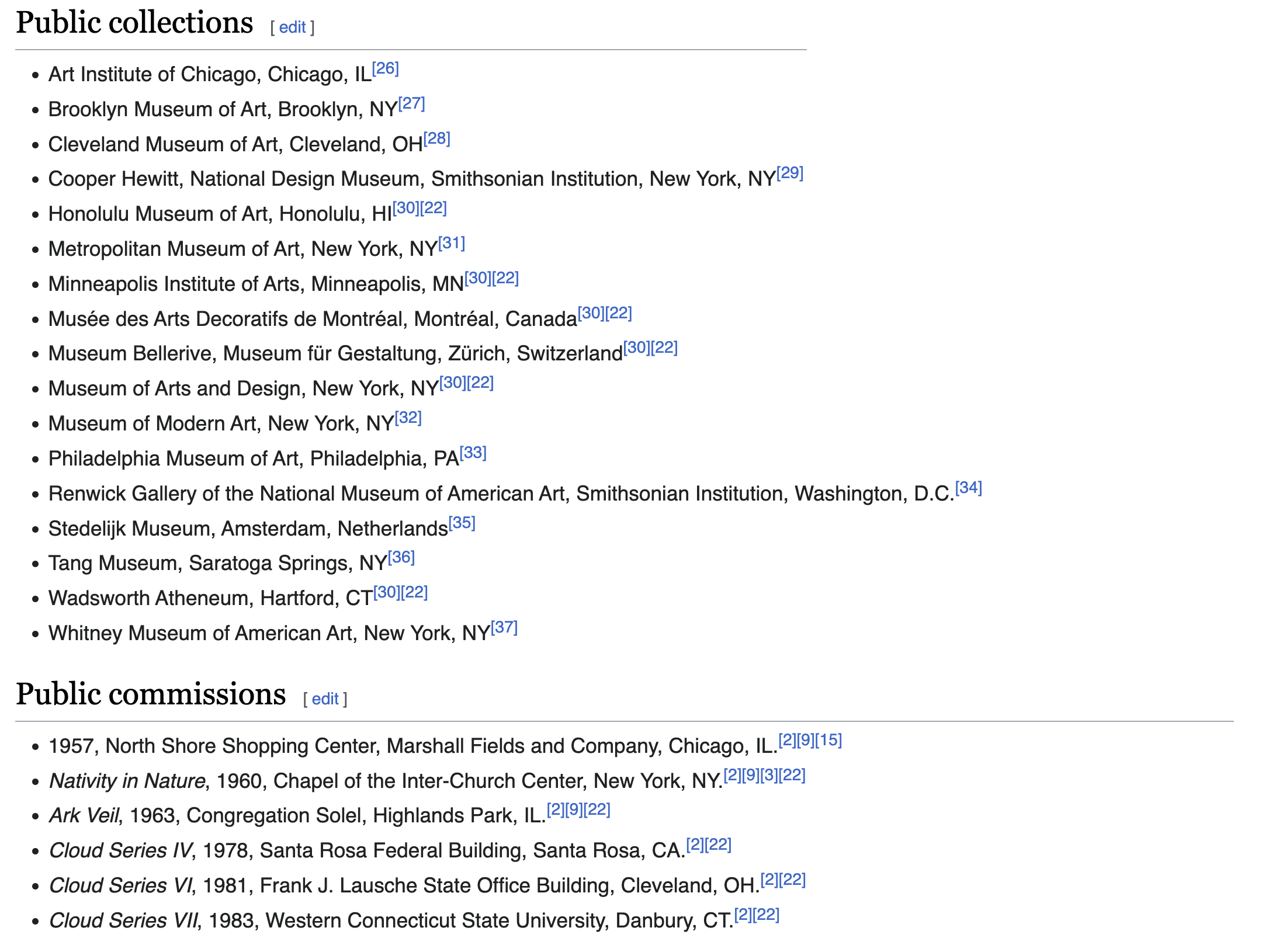Image resolution: width=1269 pixels, height=952 pixels.
Task: Click citation 3 on Nativity in Nature line
Action: [x=769, y=776]
